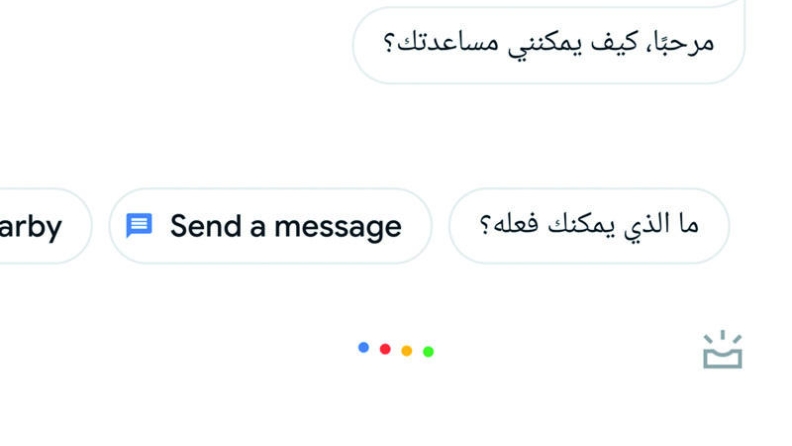Open the Assistant updates tray icon
Screen dimensions: 792x446
(722, 350)
